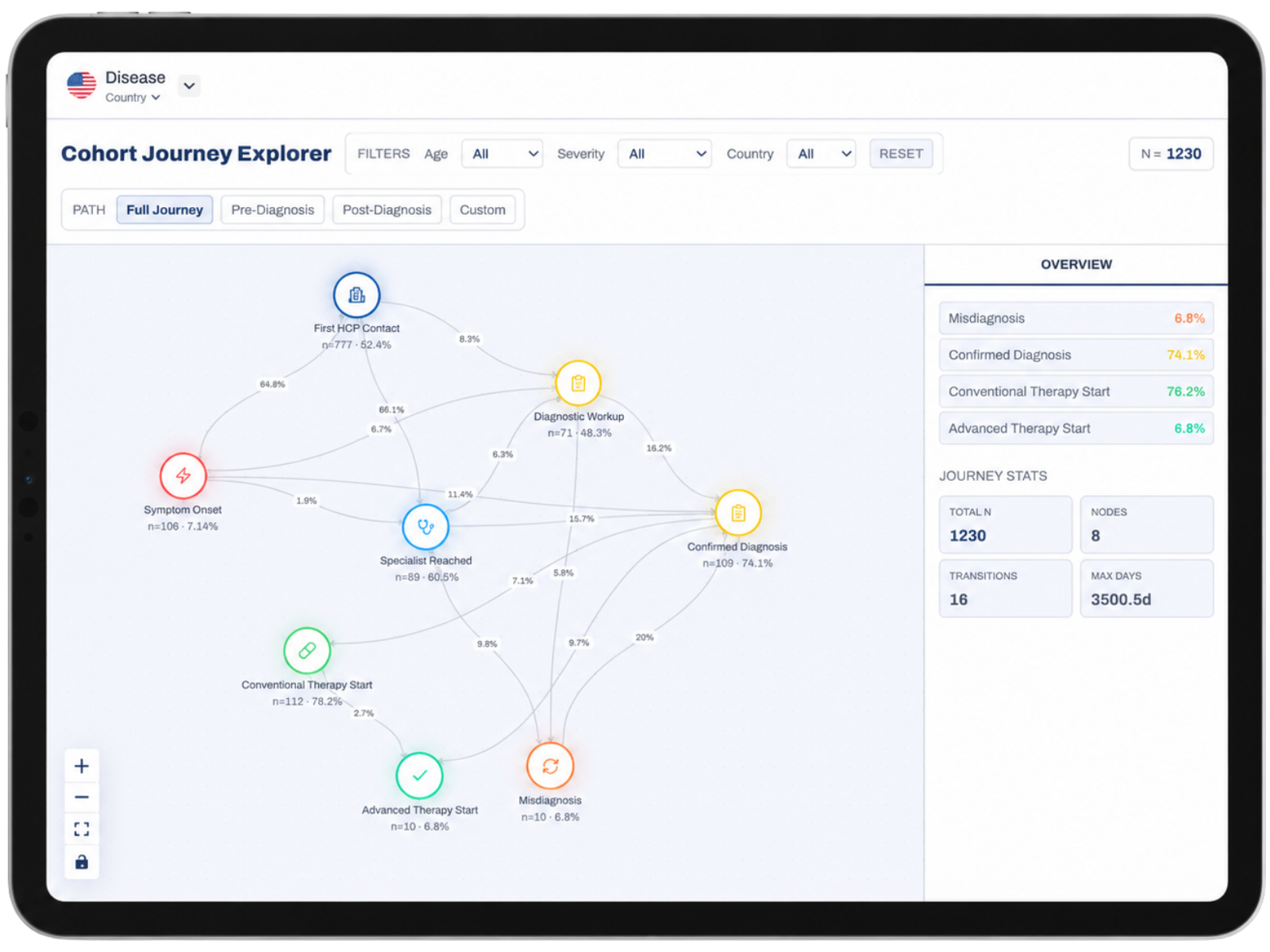Click the 20% edge label
The height and width of the screenshot is (952, 1270).
[x=645, y=637]
